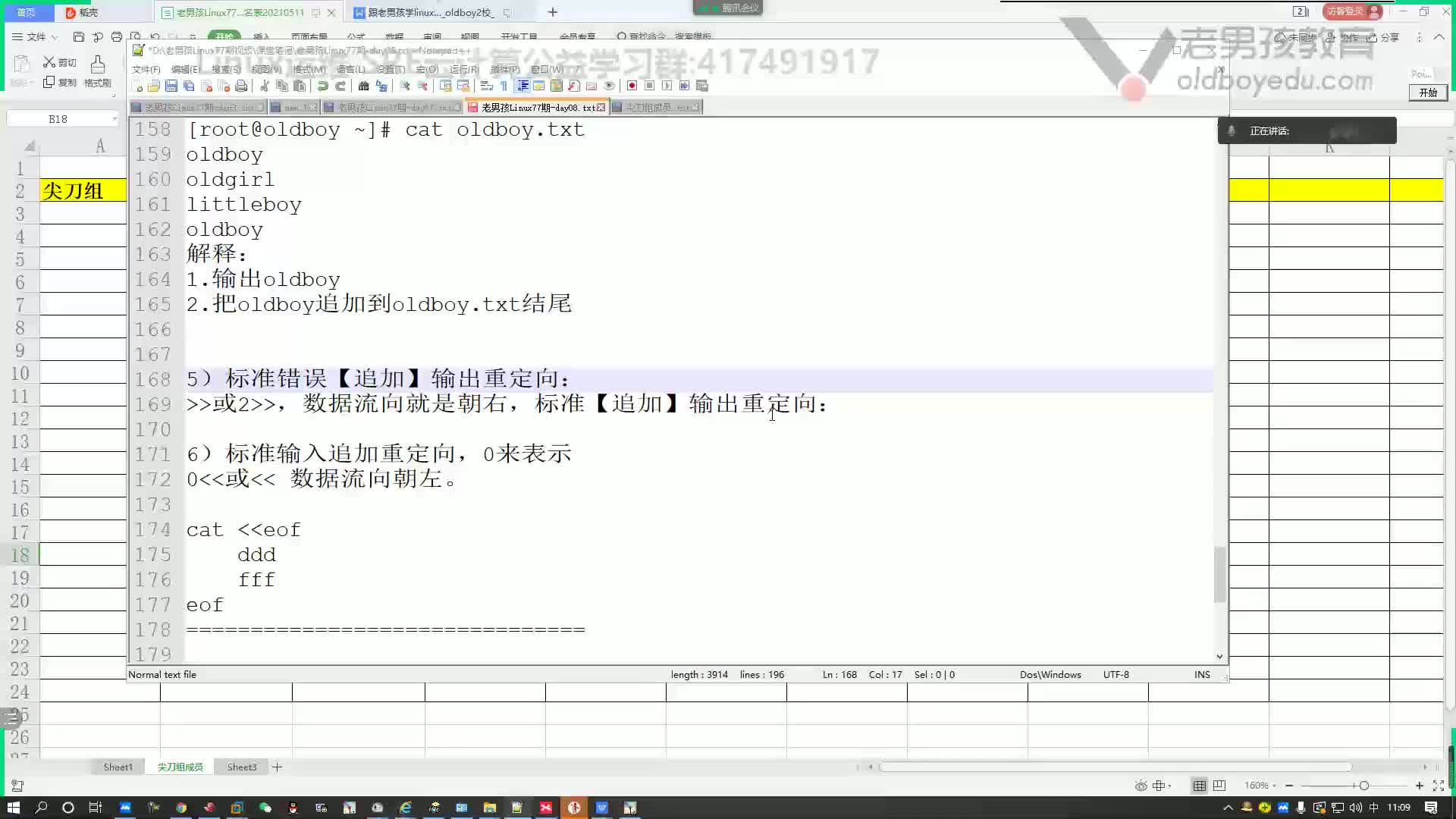Click the Copy icon in Notepad++ toolbar
Image resolution: width=1456 pixels, height=819 pixels.
coord(282,86)
